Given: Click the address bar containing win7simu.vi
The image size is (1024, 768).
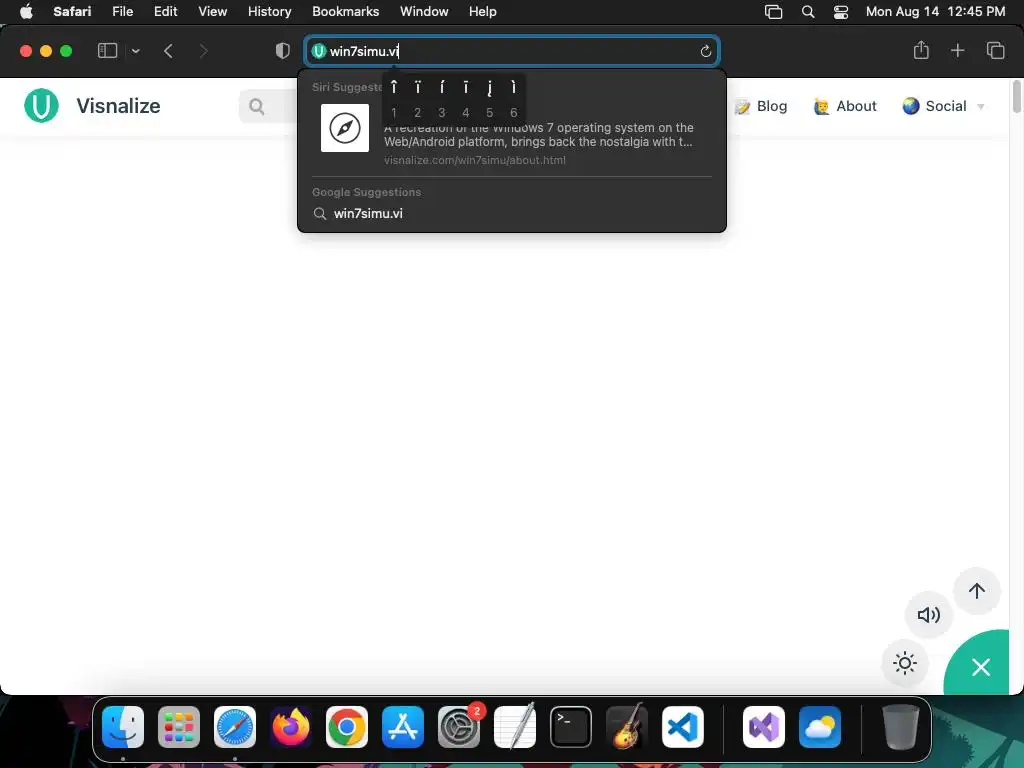Looking at the screenshot, I should pos(512,51).
